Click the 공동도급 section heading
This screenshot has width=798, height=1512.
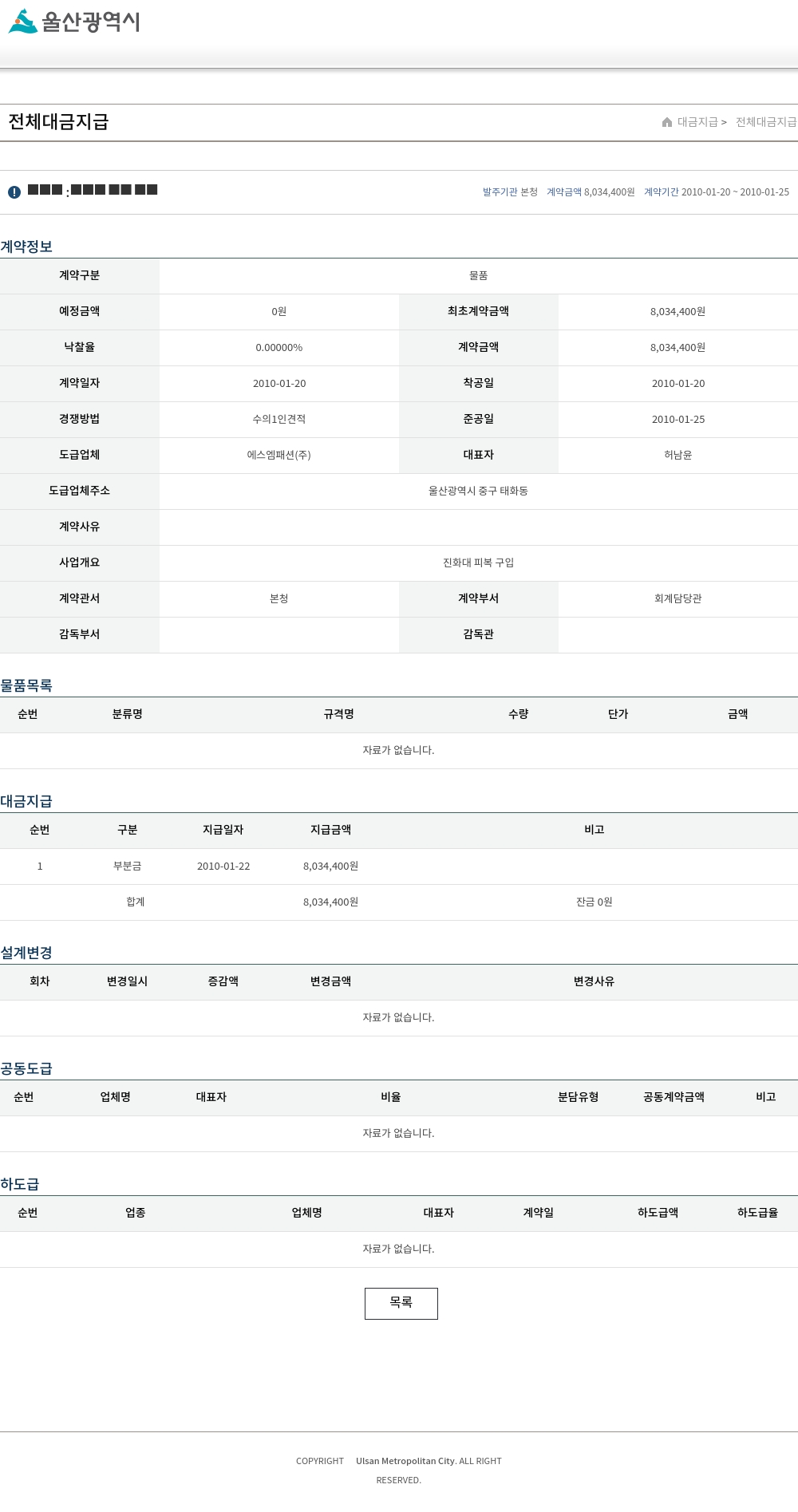click(x=26, y=1068)
